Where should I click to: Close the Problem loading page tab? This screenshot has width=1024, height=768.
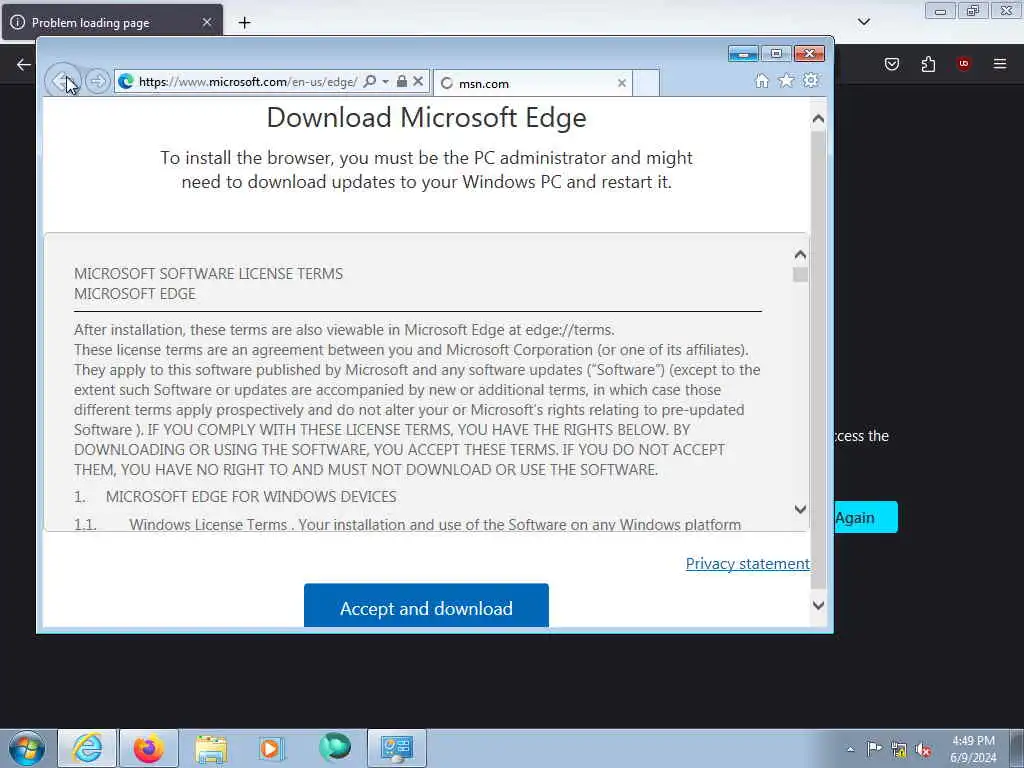206,22
